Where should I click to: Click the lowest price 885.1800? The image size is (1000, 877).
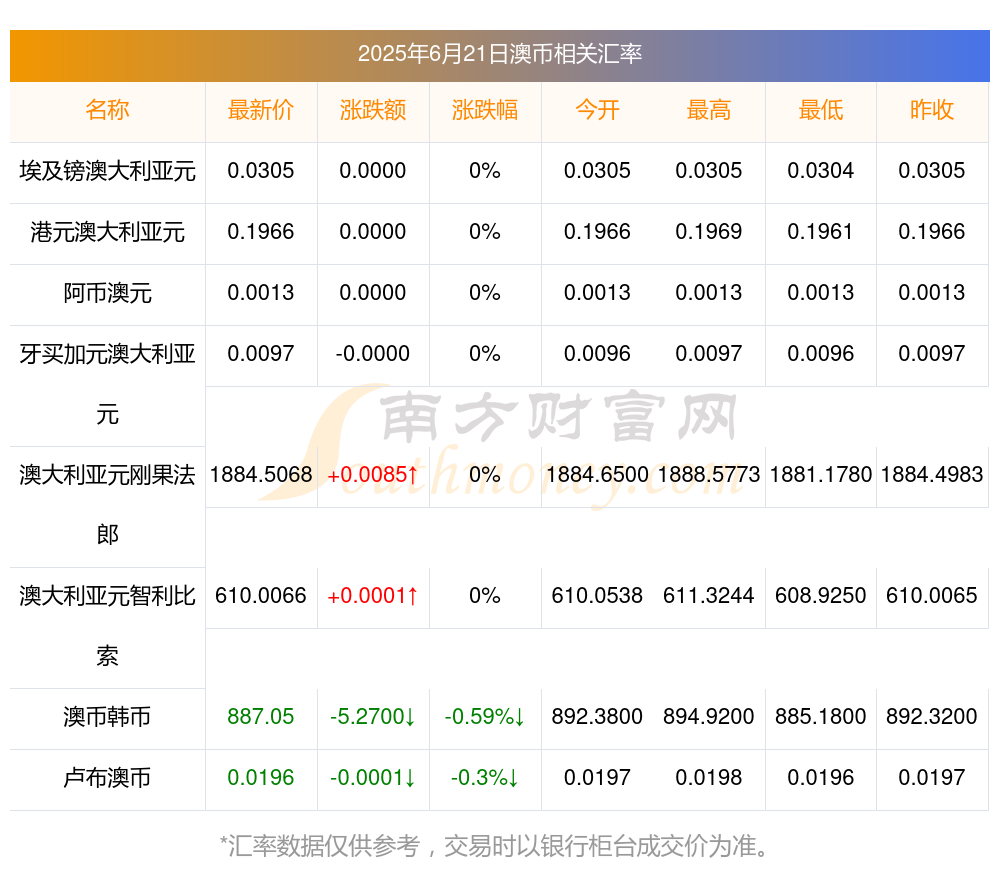tap(821, 717)
